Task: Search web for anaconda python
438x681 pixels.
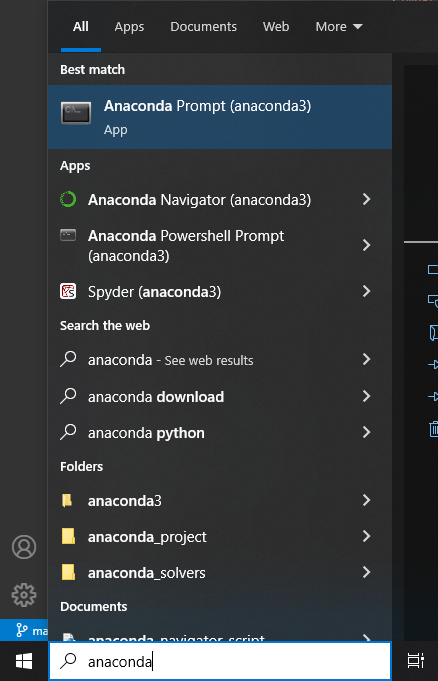Action: [219, 433]
